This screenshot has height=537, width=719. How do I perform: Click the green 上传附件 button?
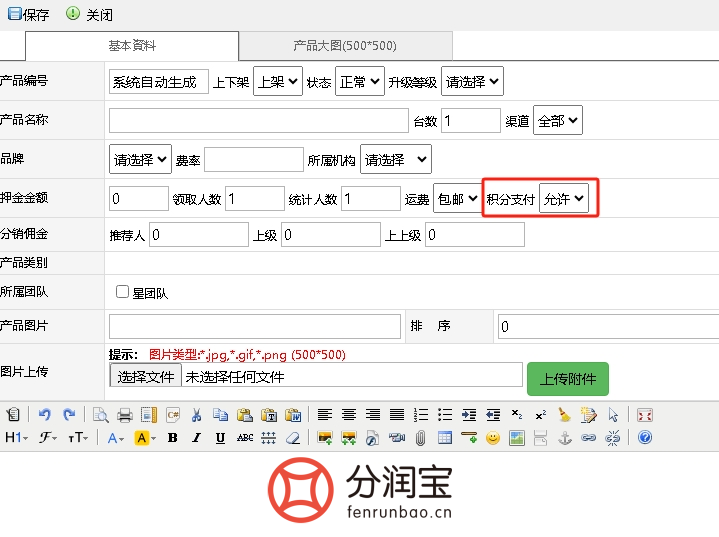coord(568,379)
